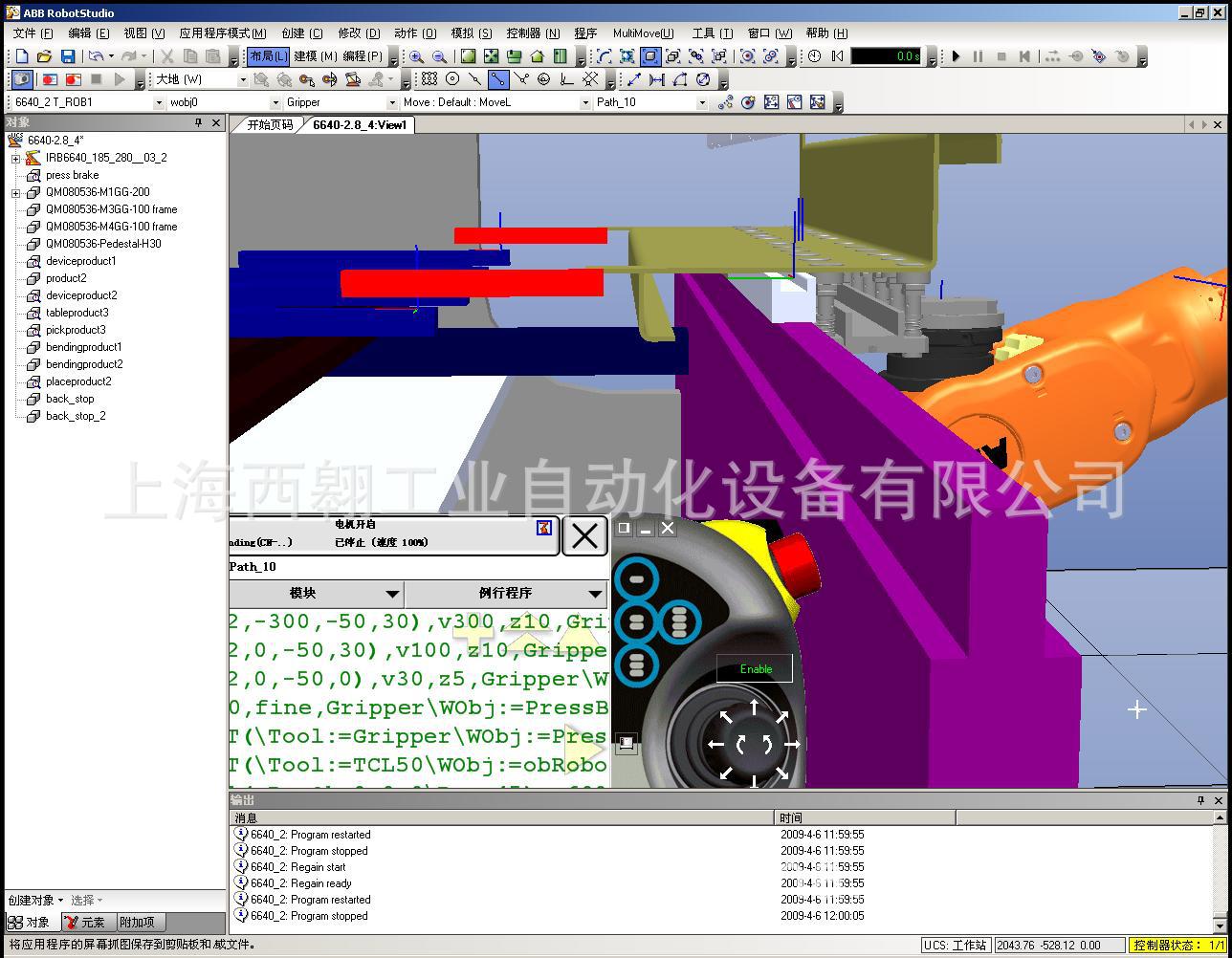Click the screenshot camera toolbar icon
This screenshot has height=958, width=1232.
[x=21, y=79]
